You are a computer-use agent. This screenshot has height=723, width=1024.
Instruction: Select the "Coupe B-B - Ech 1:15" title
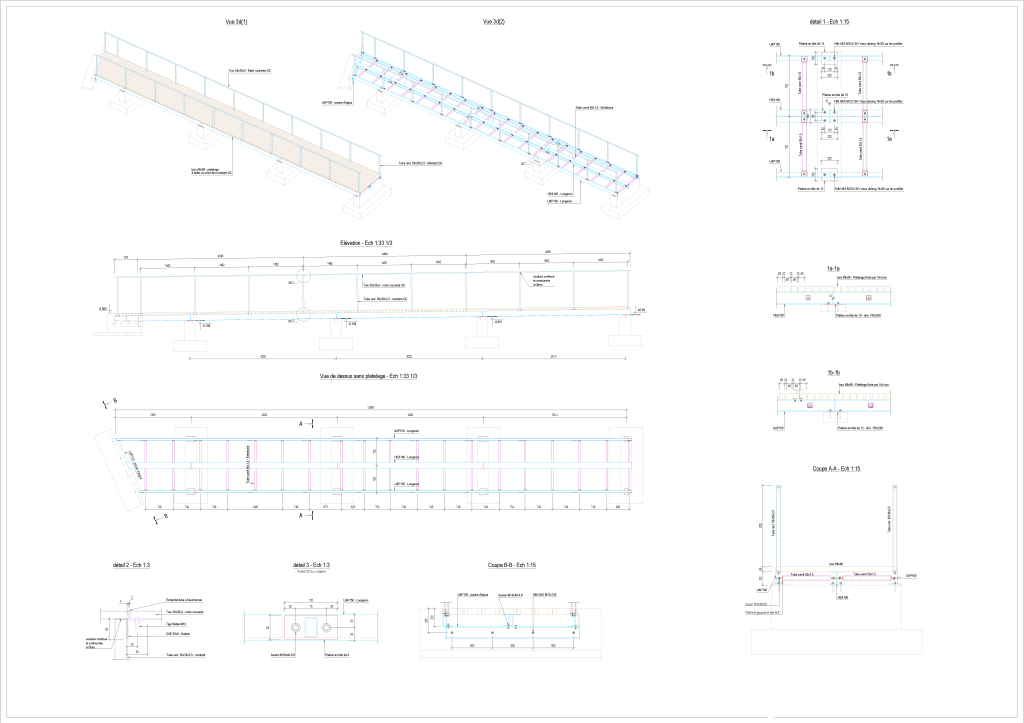[x=512, y=565]
